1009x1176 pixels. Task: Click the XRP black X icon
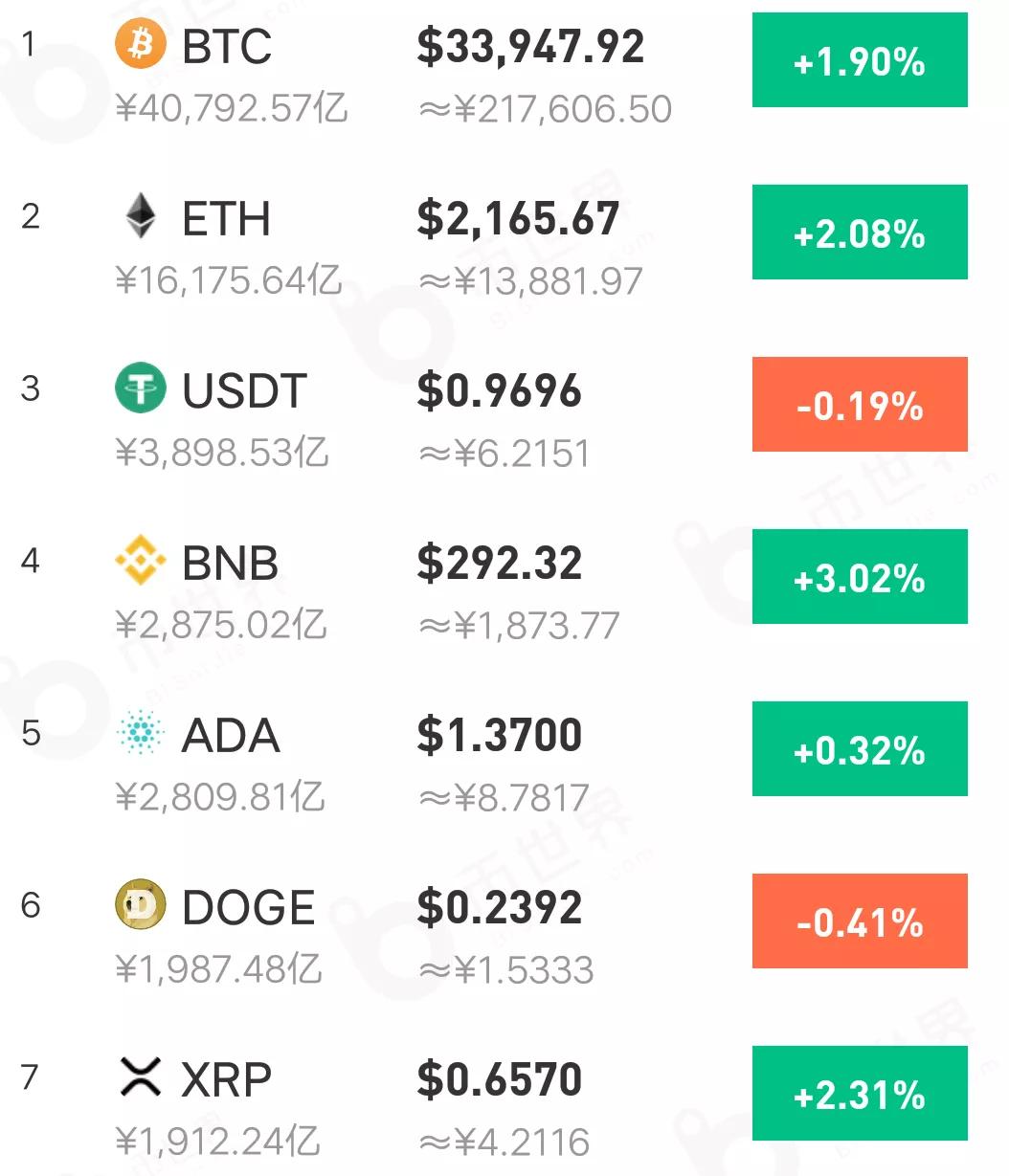(x=141, y=1077)
